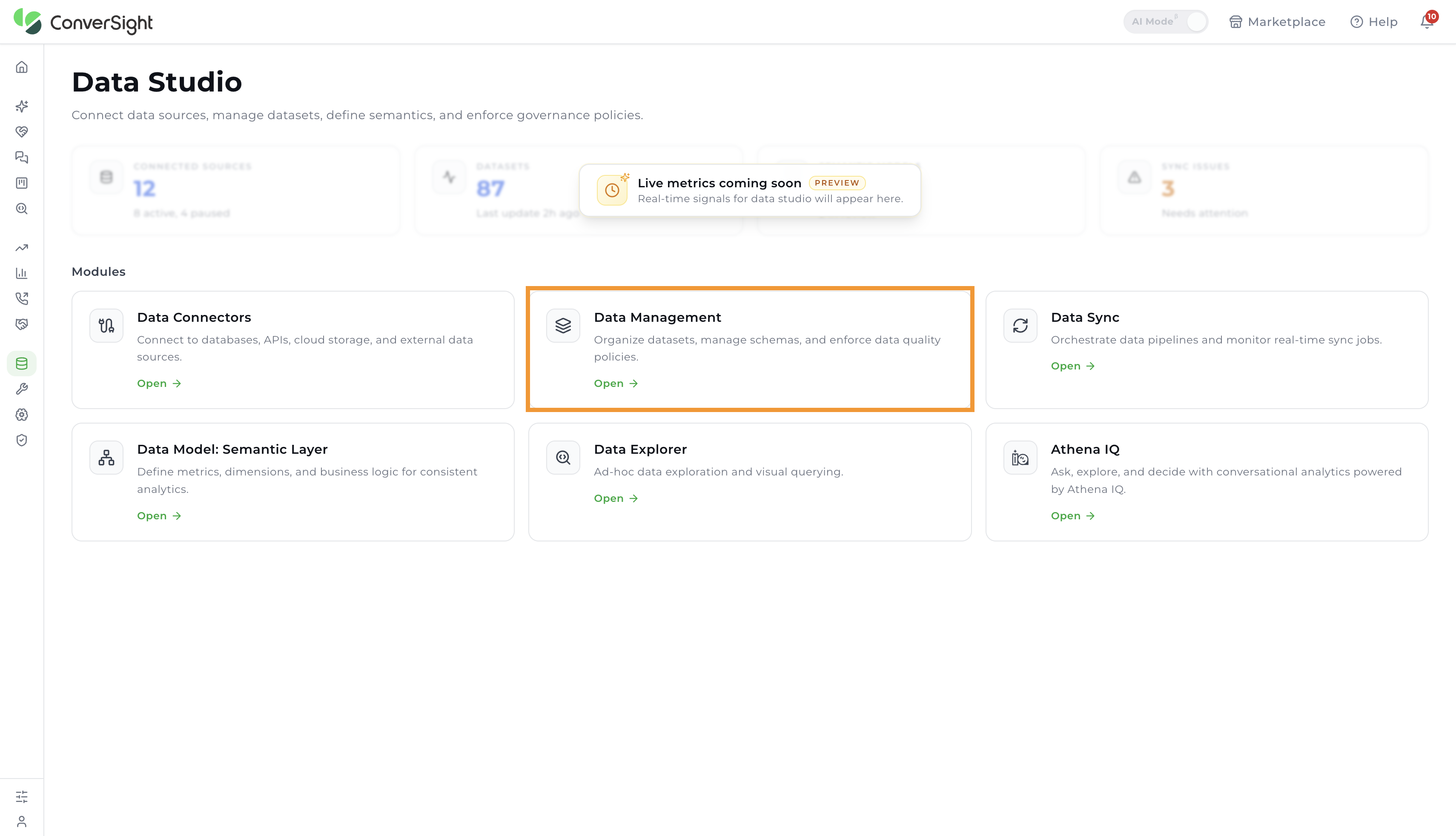The image size is (1456, 836).
Task: Open the bar chart sidebar icon
Action: click(x=22, y=273)
